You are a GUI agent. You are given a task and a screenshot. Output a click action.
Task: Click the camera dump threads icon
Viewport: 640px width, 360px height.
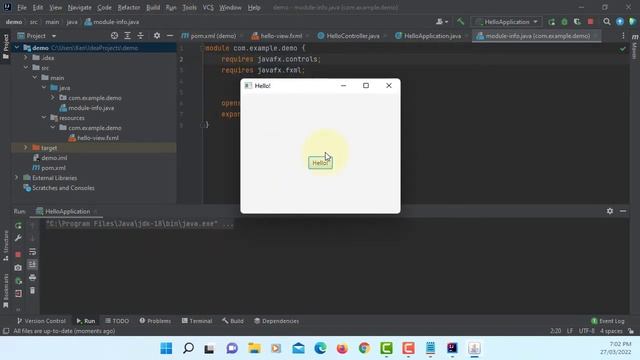[18, 268]
